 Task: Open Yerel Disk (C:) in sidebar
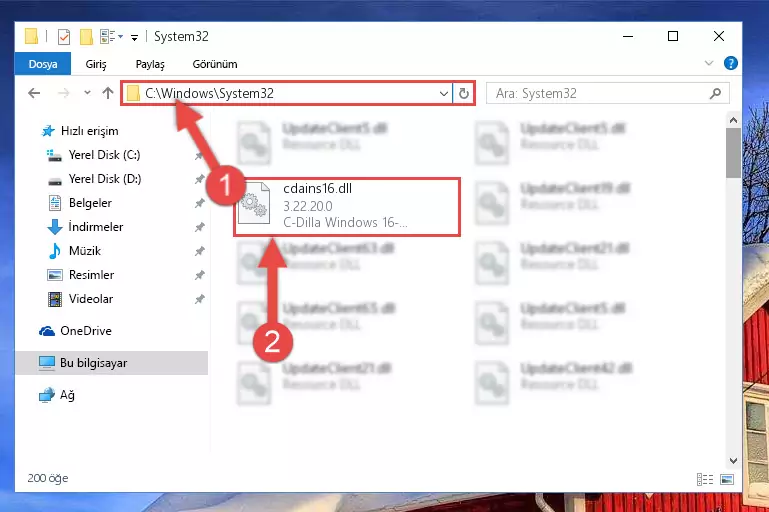pos(104,155)
